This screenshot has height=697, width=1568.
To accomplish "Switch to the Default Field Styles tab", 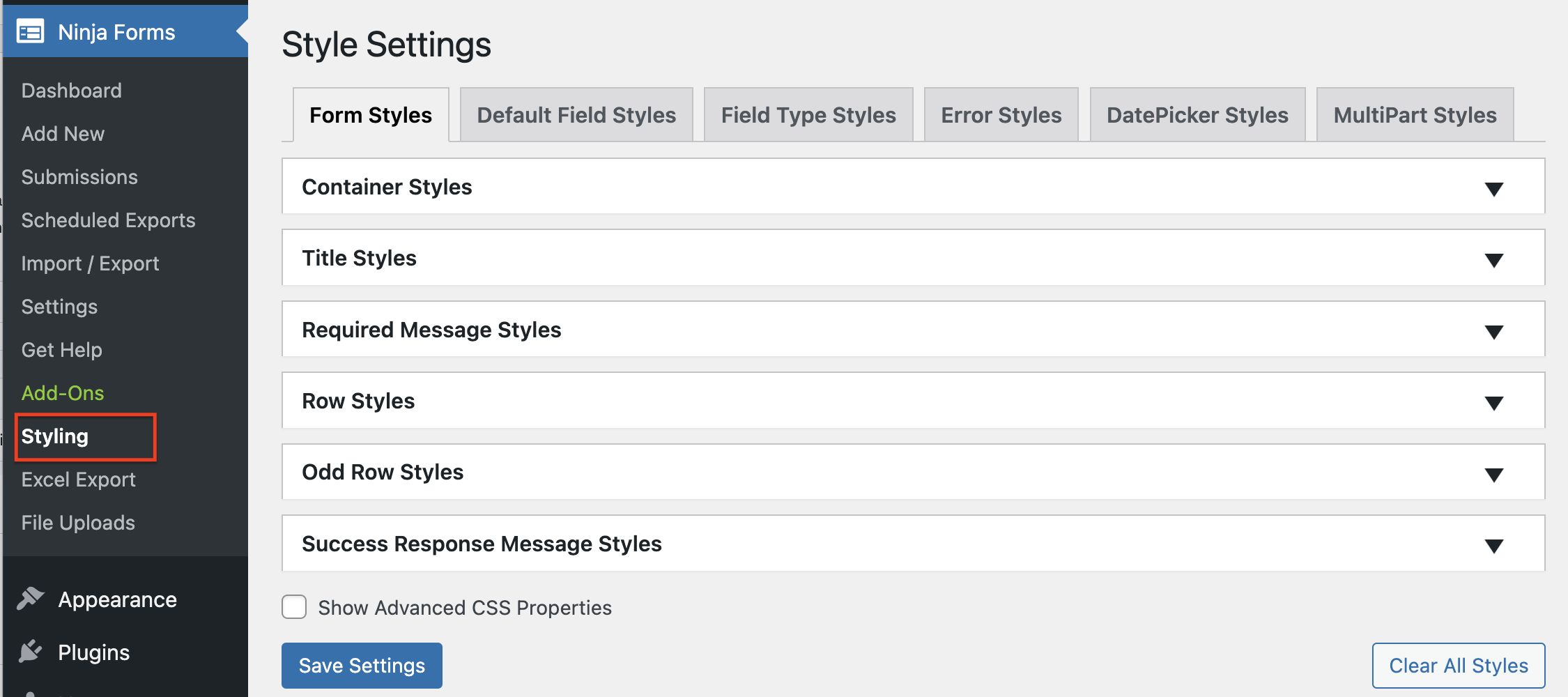I will tap(576, 114).
